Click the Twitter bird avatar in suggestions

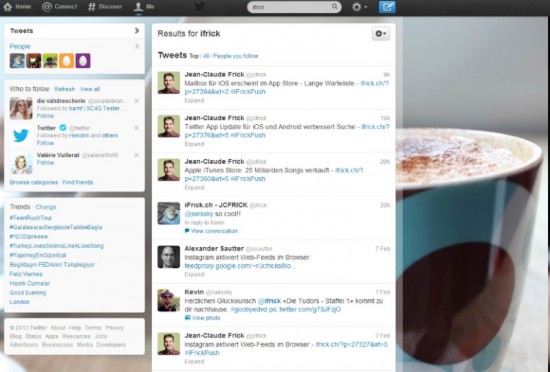(x=21, y=135)
